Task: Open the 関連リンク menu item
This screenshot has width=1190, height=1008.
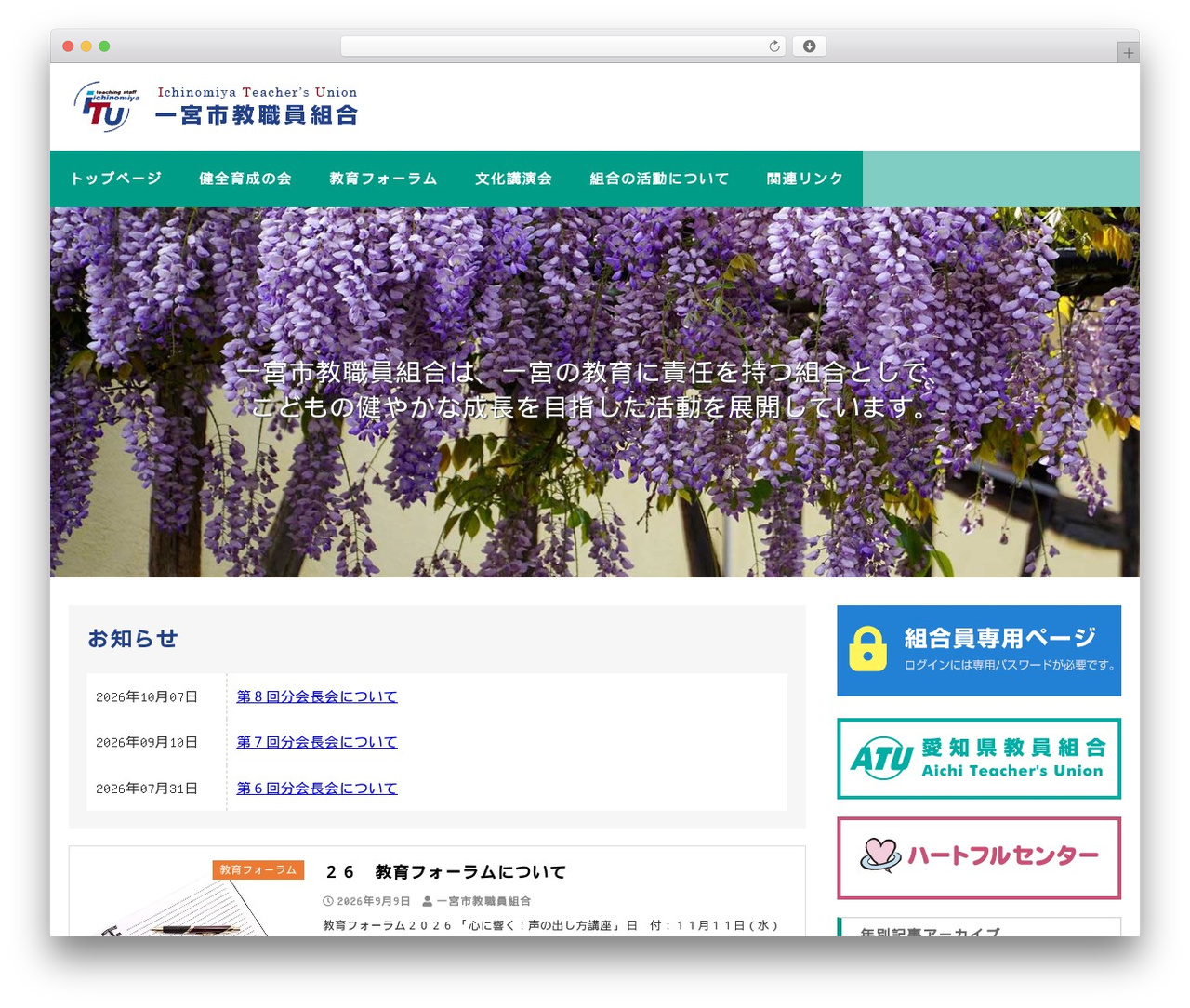Action: (805, 179)
